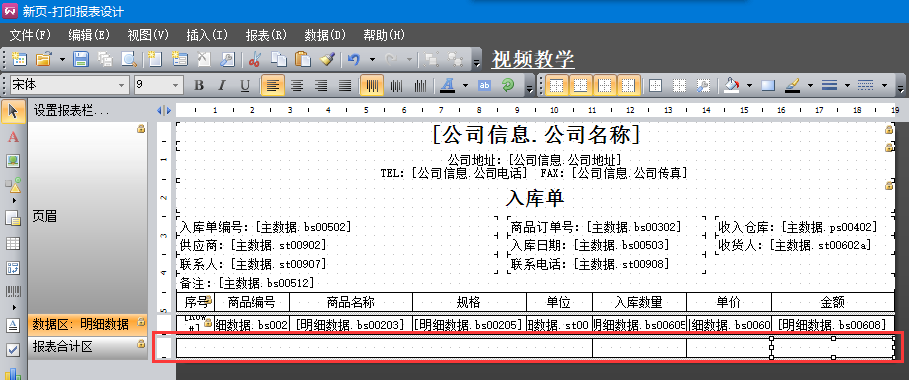Toggle Italic formatting
The image size is (909, 380).
[221, 86]
